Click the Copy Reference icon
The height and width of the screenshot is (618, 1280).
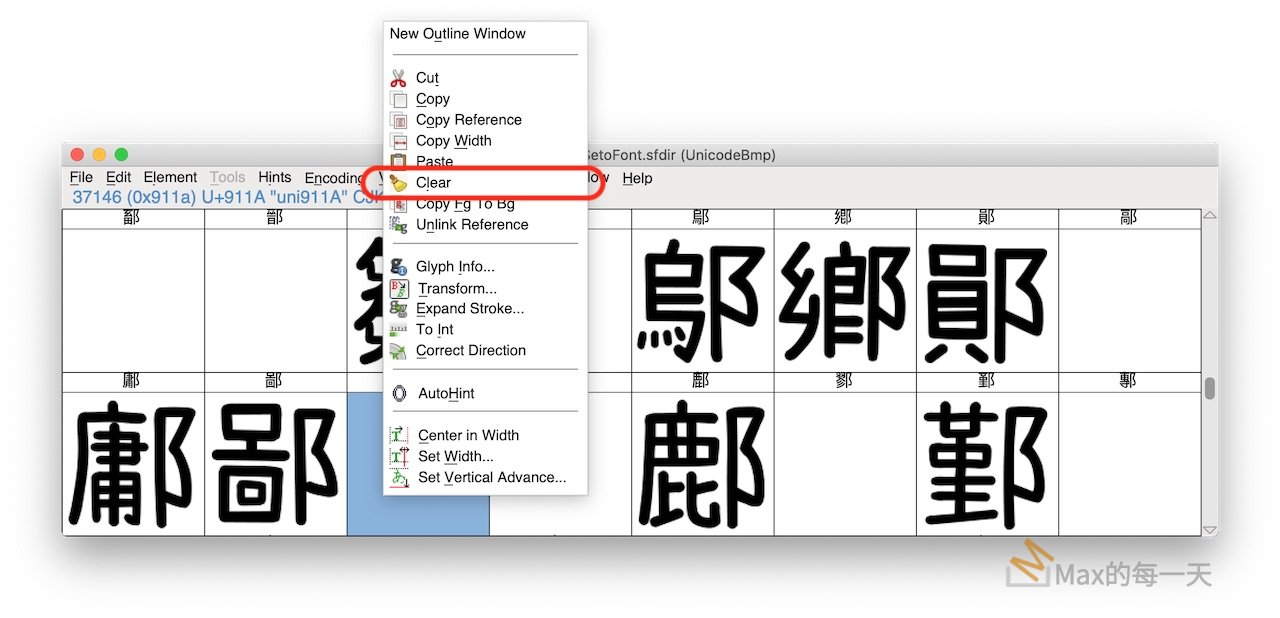click(398, 120)
